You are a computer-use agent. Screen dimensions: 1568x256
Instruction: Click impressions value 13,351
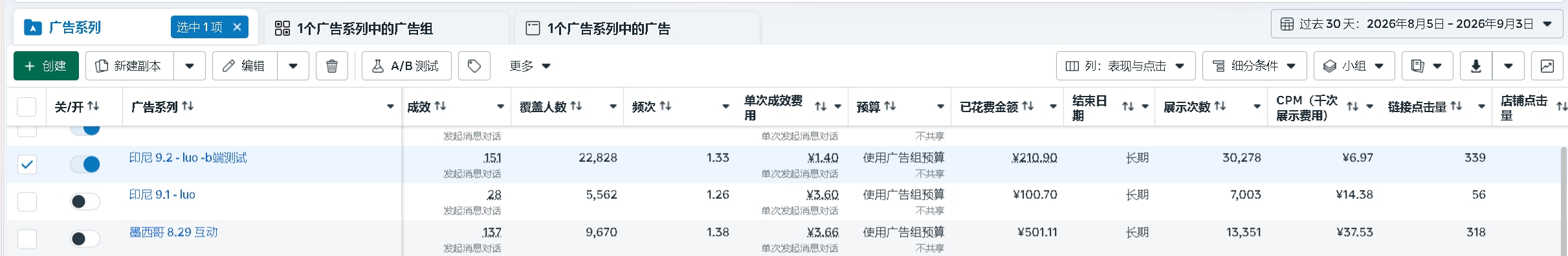(x=1244, y=232)
